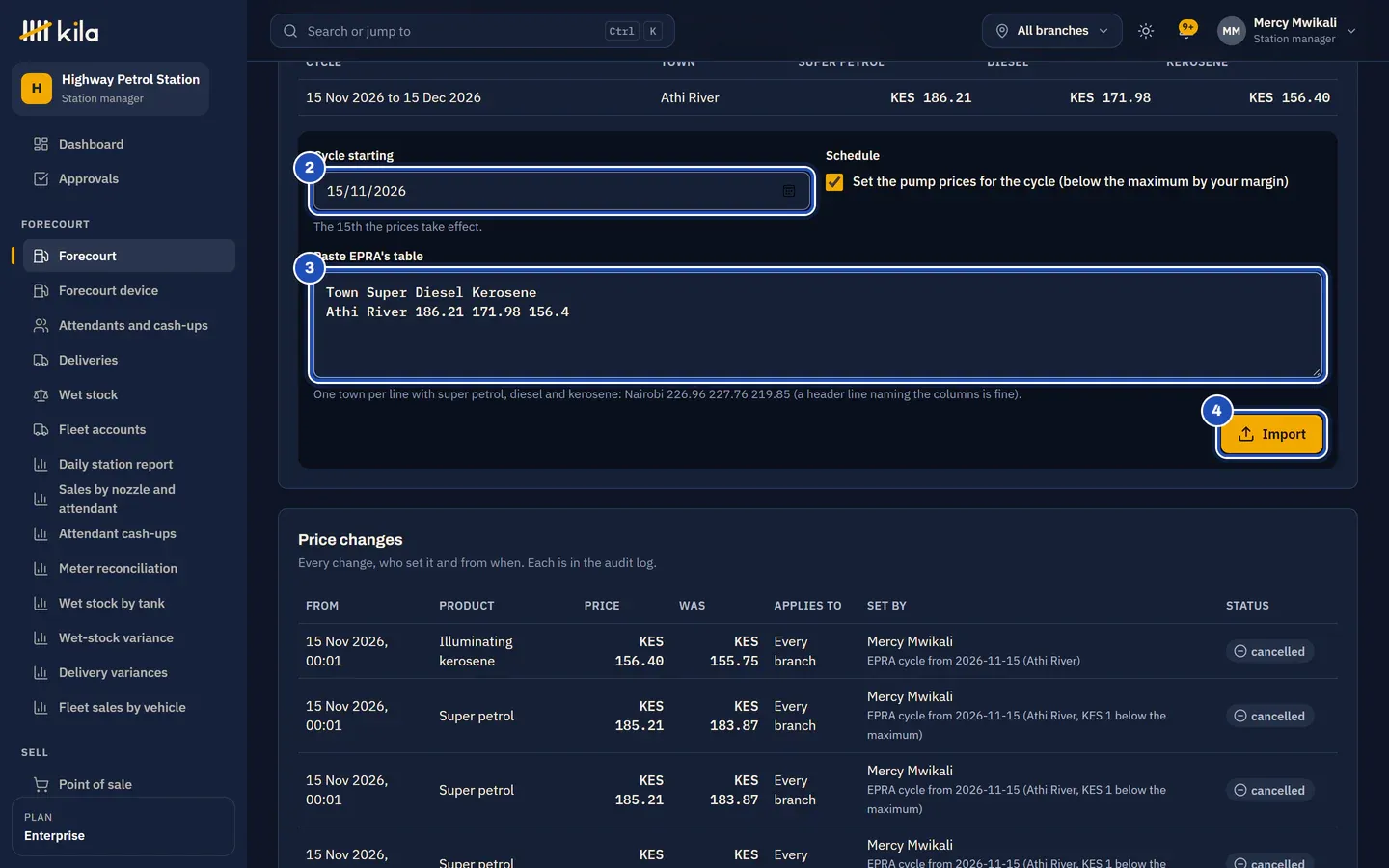Click the Athi River town cell
This screenshot has width=1389, height=868.
tap(690, 97)
